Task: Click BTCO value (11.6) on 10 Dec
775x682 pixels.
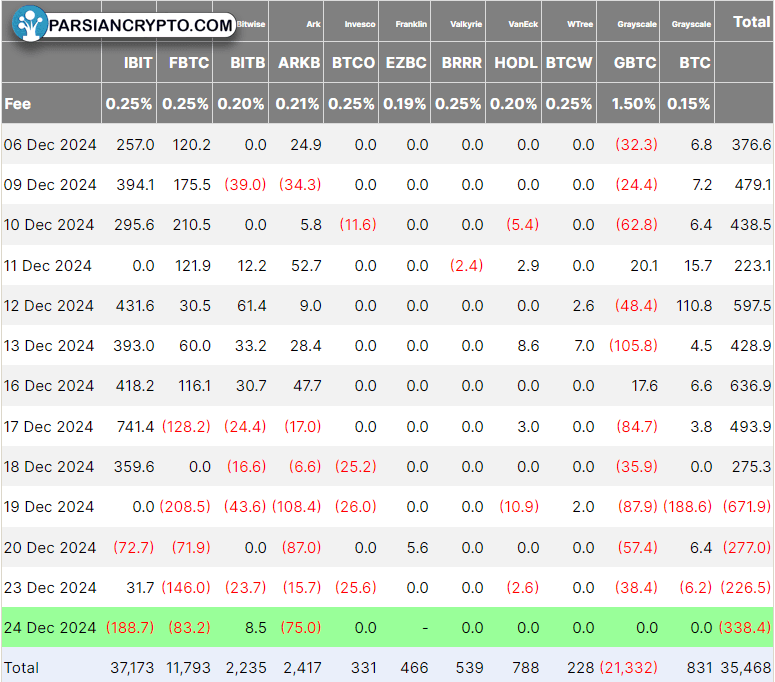Action: tap(358, 225)
